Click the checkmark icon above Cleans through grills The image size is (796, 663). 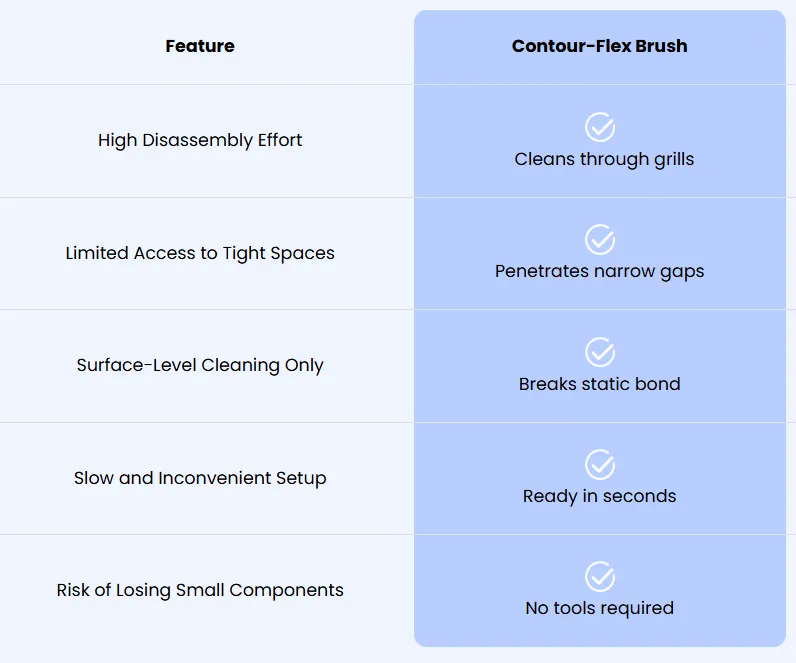(x=600, y=127)
